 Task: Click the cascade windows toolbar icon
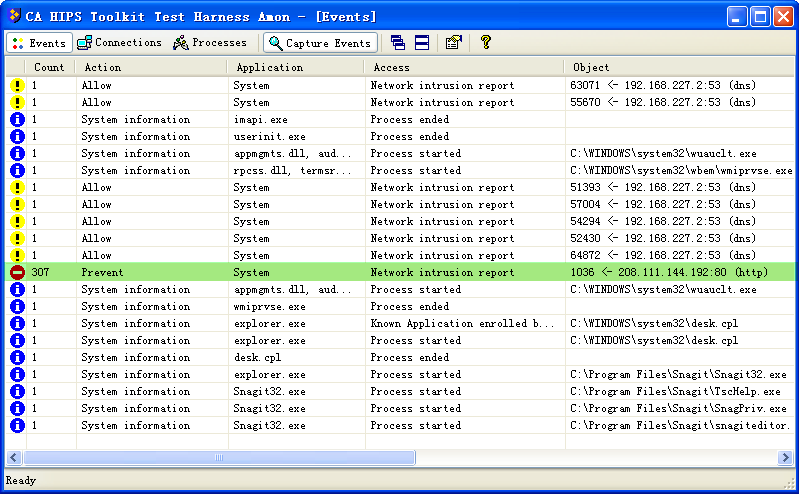tap(397, 43)
